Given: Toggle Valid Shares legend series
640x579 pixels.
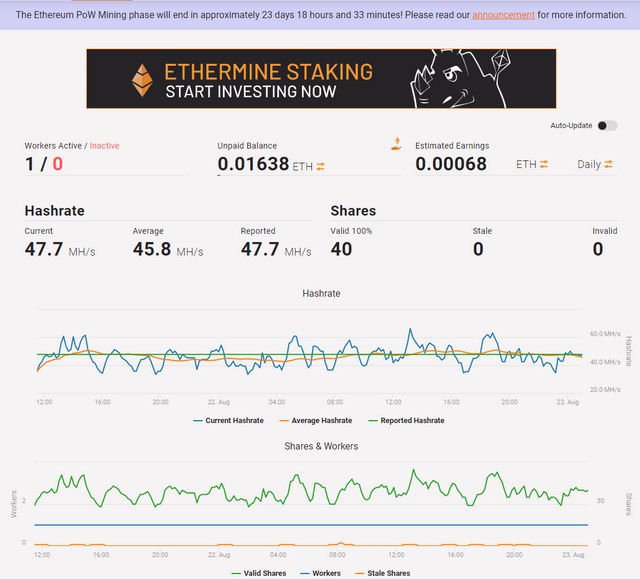Looking at the screenshot, I should (258, 573).
